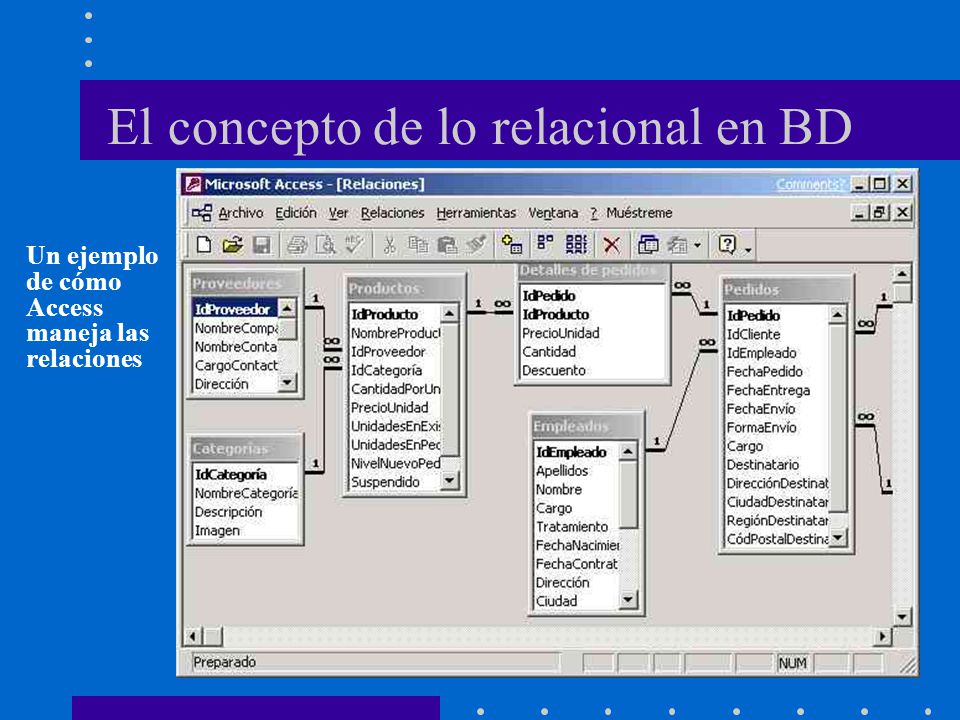Screen dimensions: 960x720
Task: Open the New Object dropdown arrow
Action: click(x=697, y=246)
